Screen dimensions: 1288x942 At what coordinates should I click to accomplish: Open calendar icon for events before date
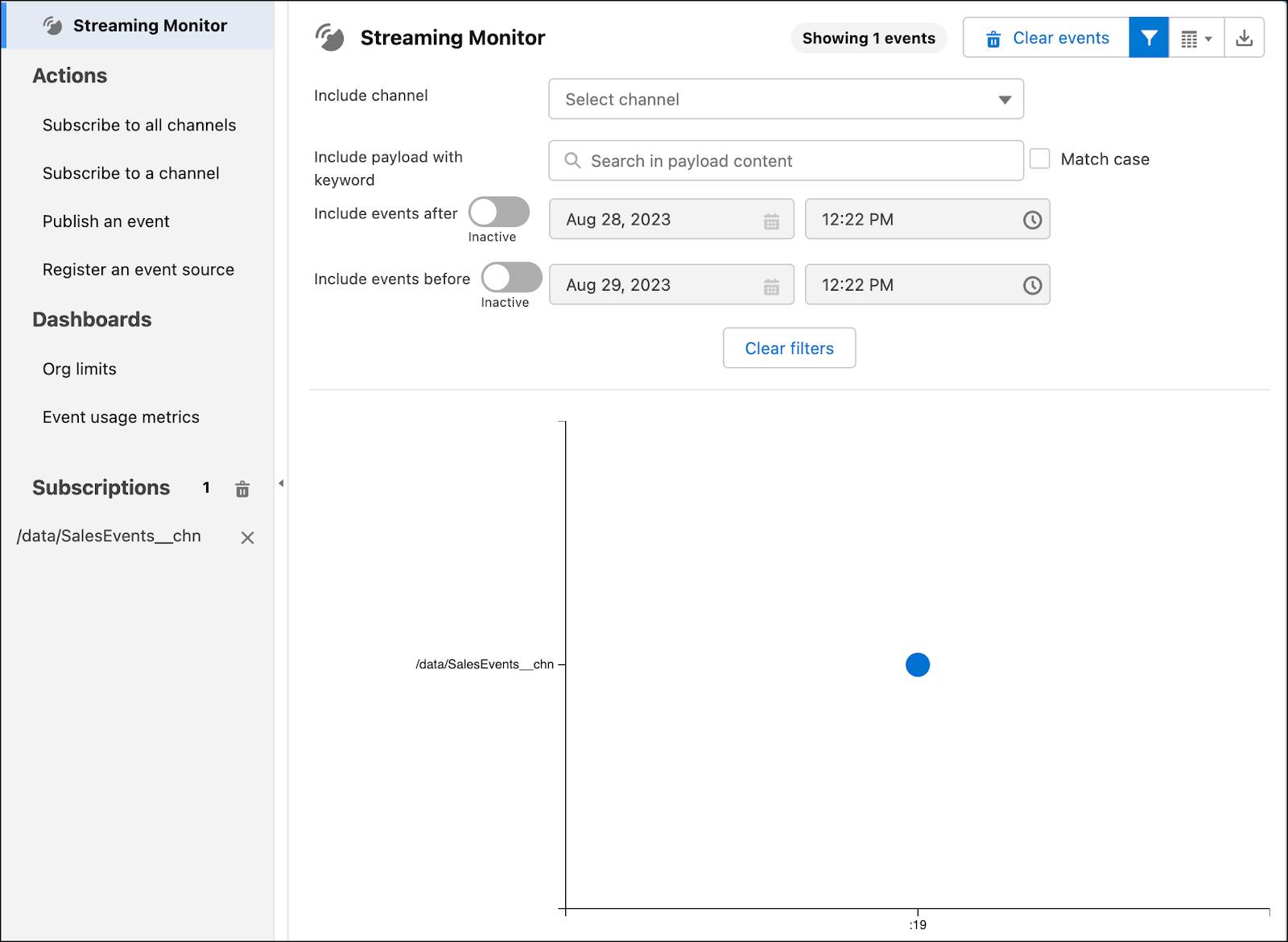coord(771,287)
